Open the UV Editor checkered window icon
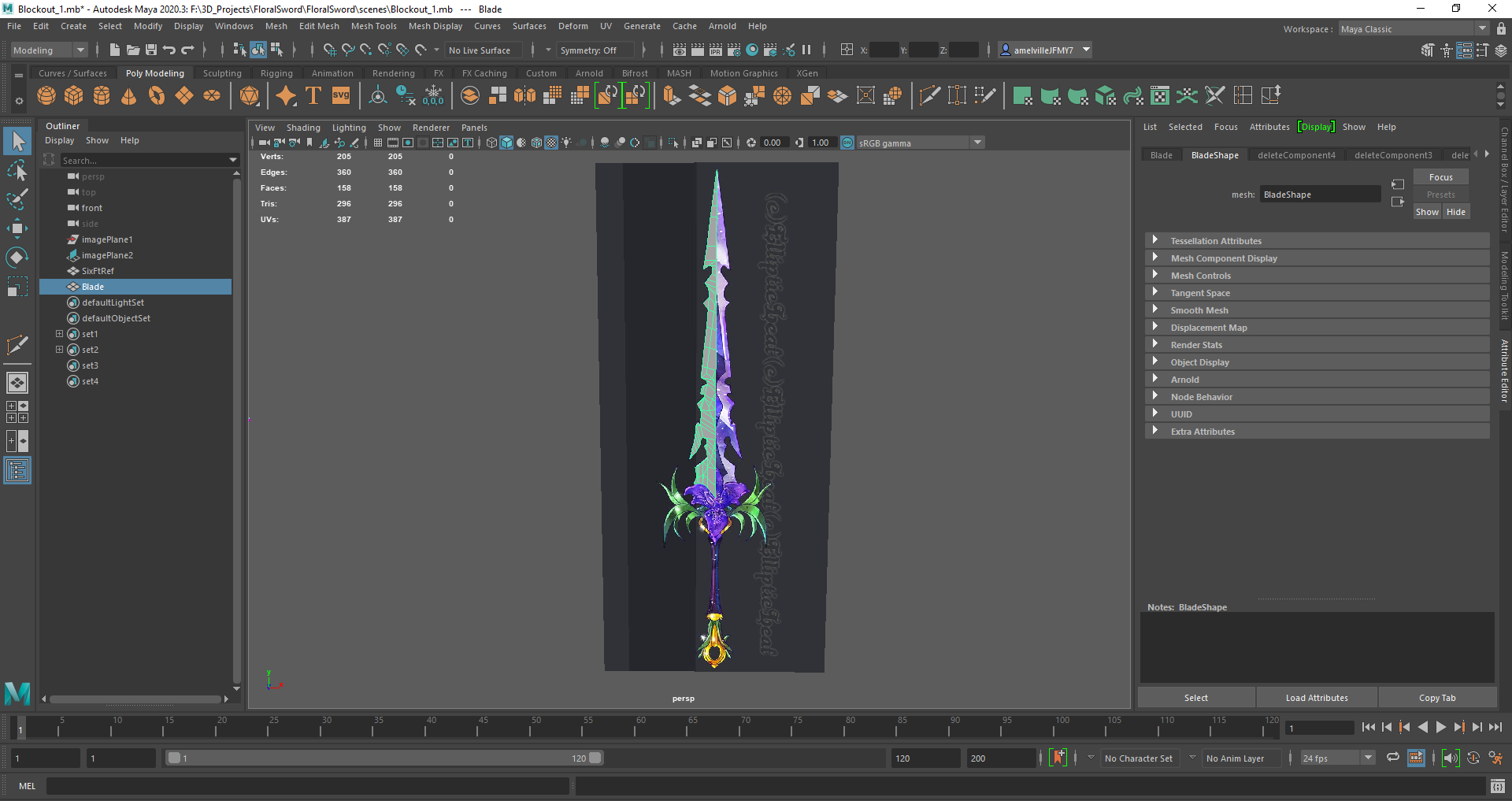1512x801 pixels. pyautogui.click(x=1160, y=96)
